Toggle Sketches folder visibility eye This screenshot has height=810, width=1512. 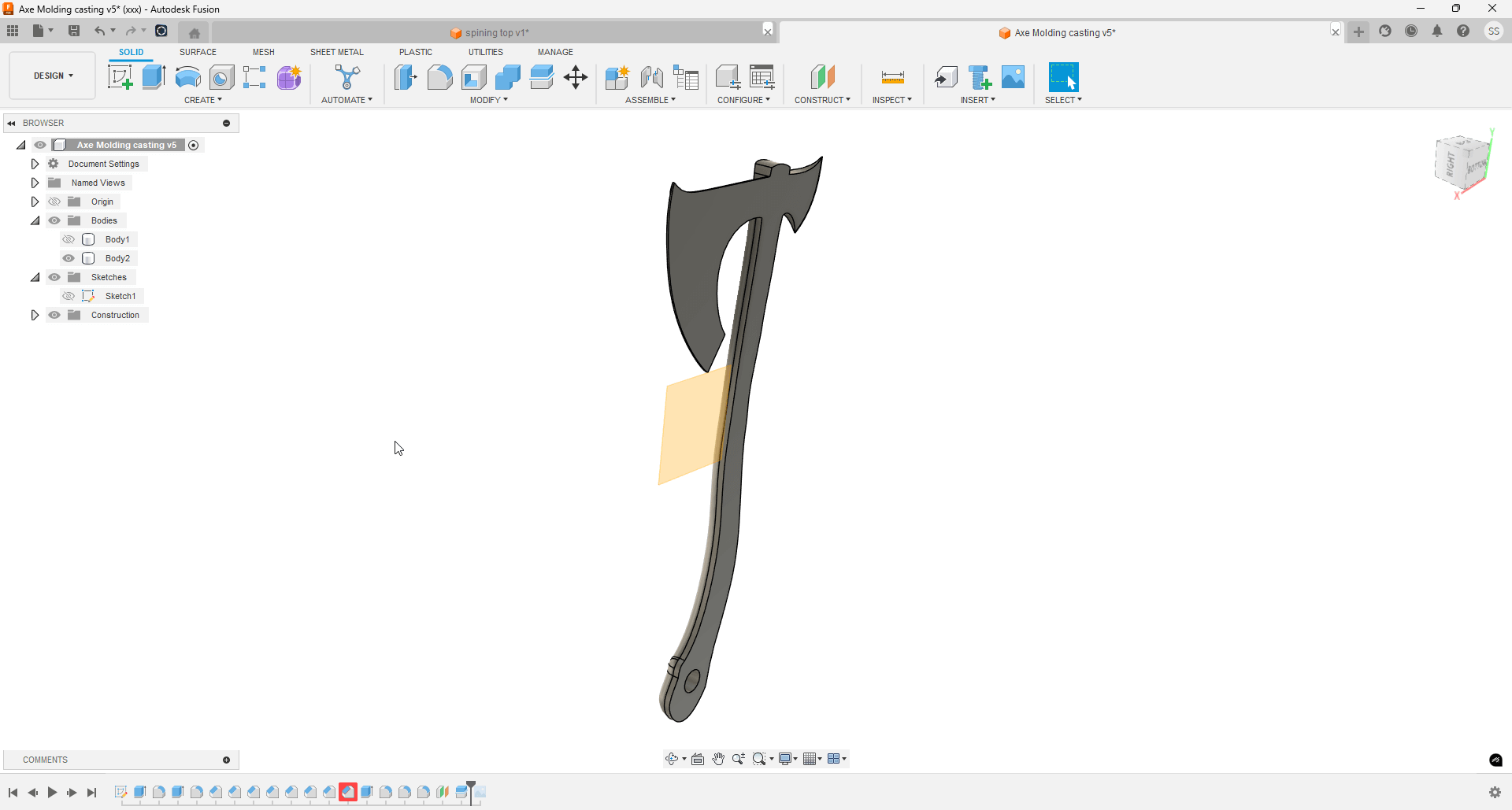pos(54,277)
